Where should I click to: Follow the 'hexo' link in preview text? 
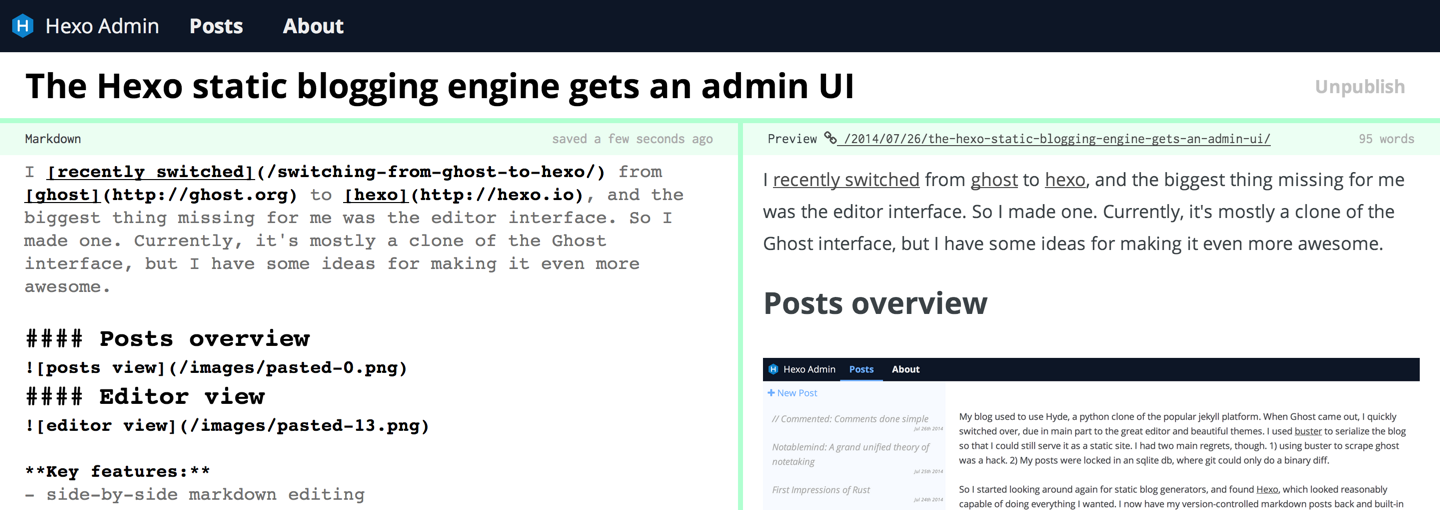(x=1064, y=180)
